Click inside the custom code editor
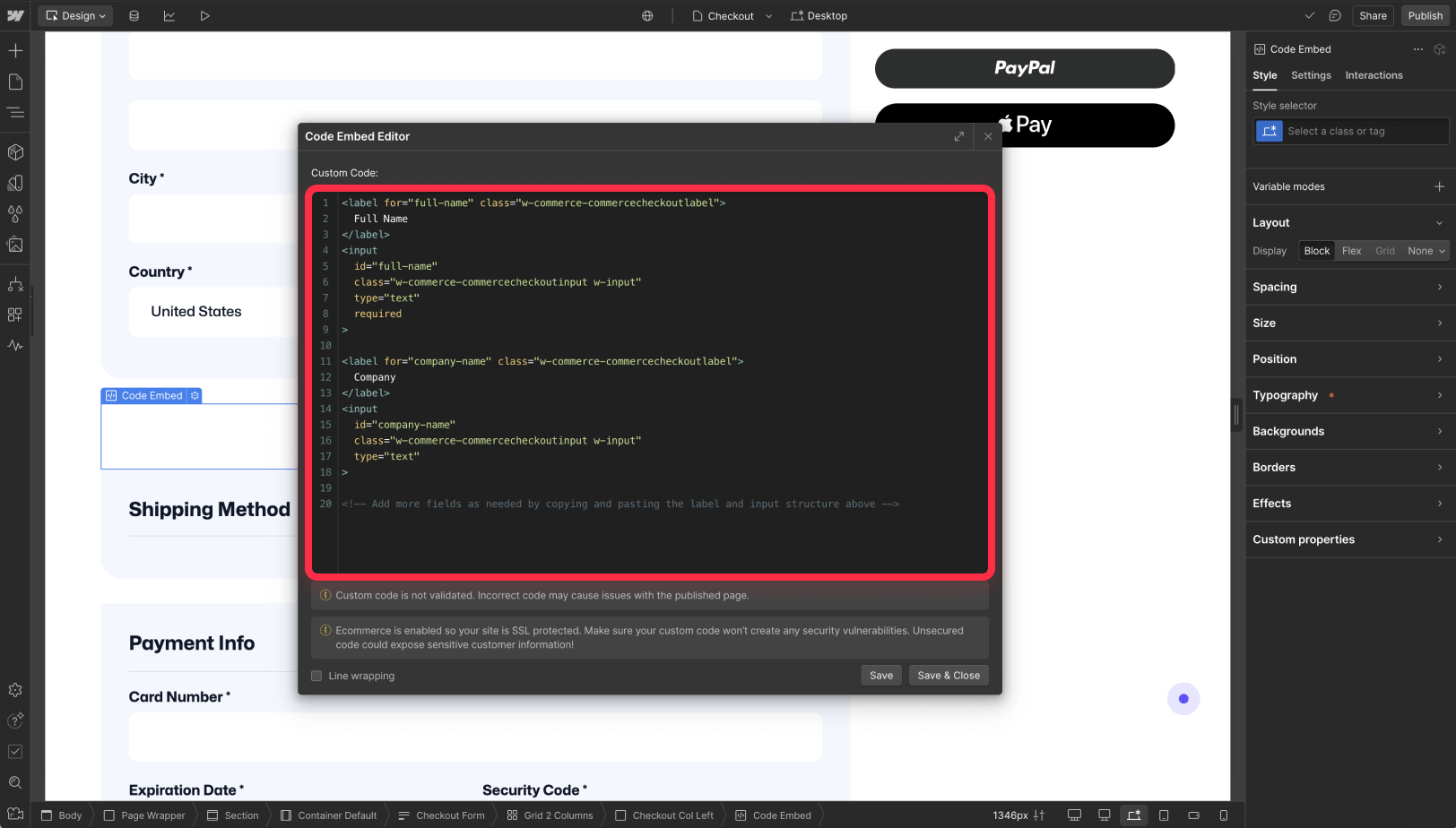 (650, 383)
